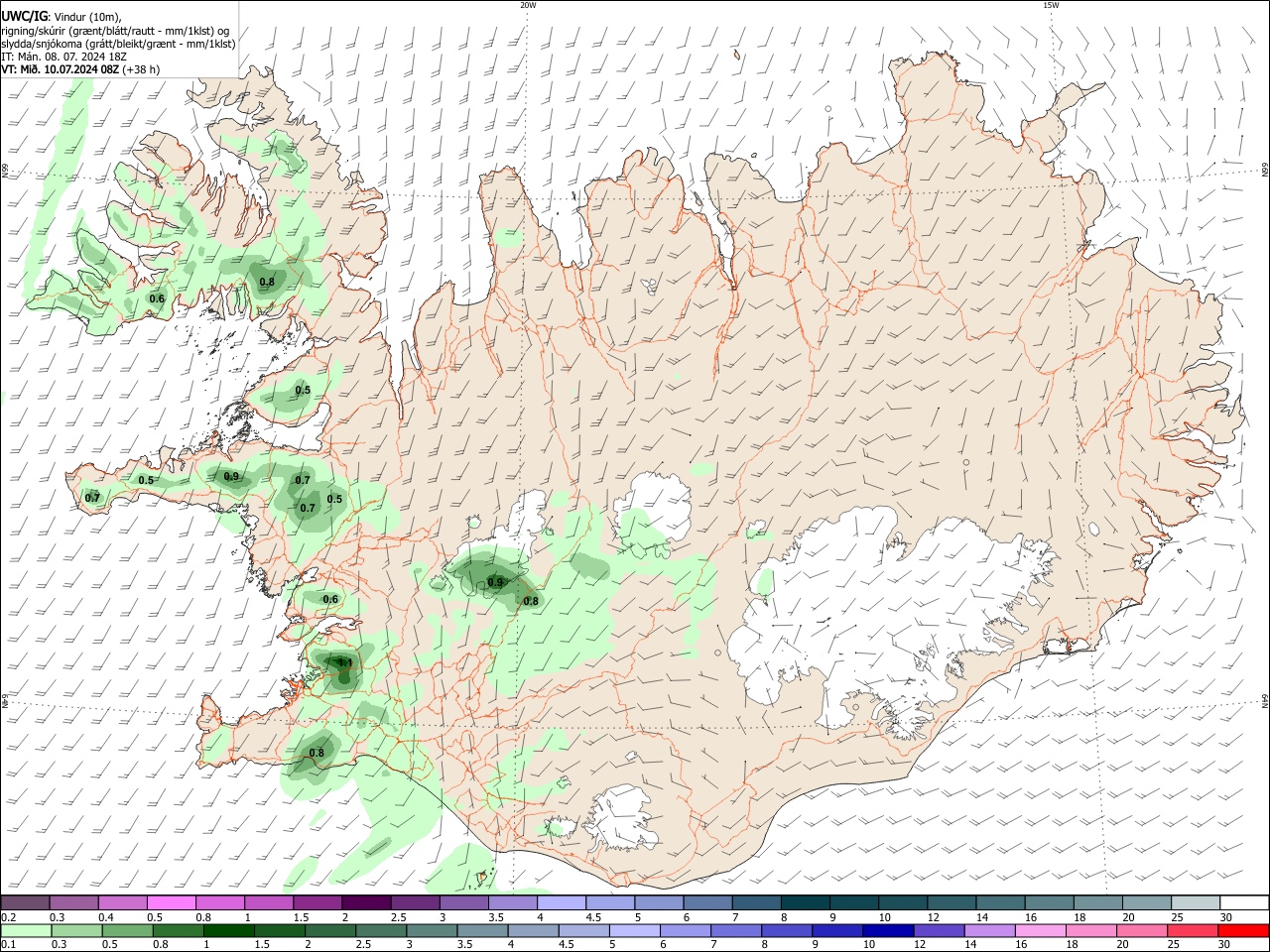Viewport: 1270px width, 952px height.
Task: Click the '15W' longitude label at top
Action: [1051, 5]
